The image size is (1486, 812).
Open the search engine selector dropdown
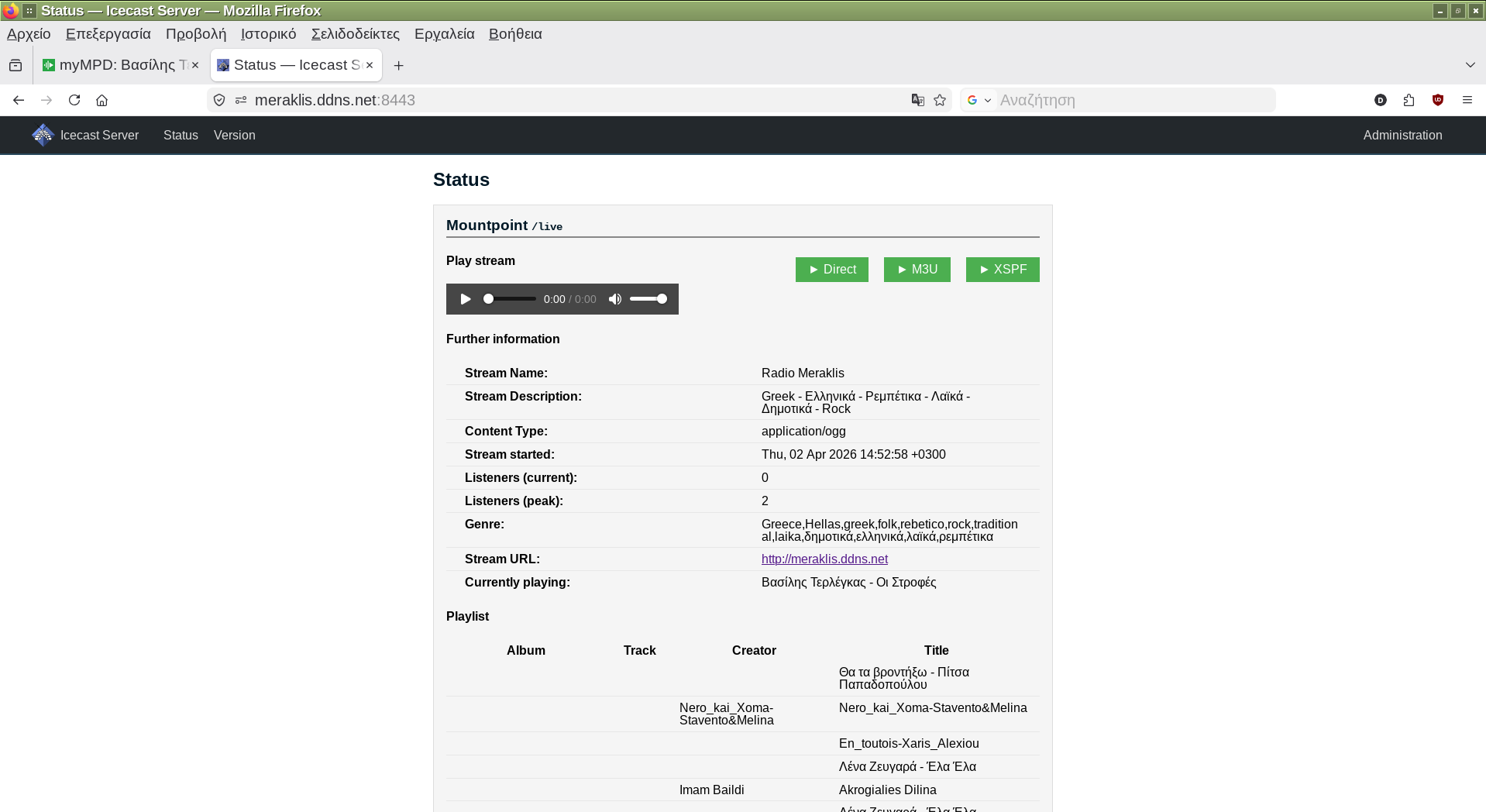(979, 100)
